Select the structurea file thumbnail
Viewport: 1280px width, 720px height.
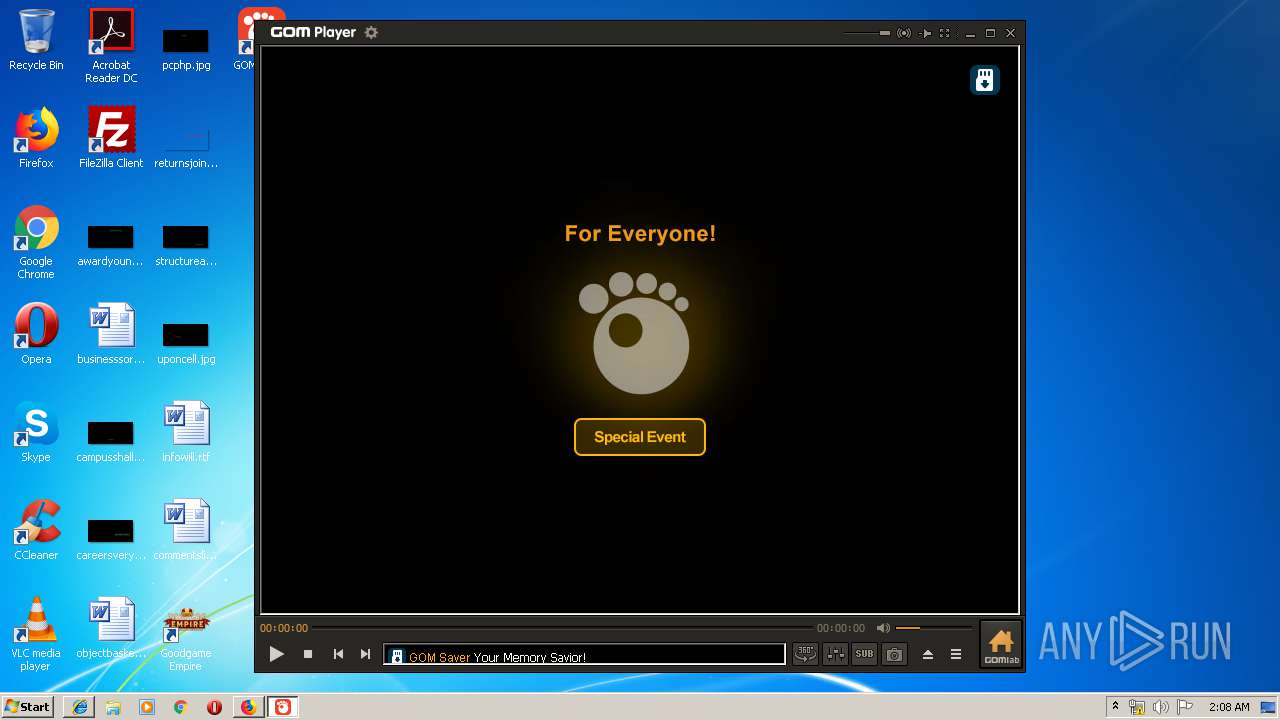click(x=186, y=244)
